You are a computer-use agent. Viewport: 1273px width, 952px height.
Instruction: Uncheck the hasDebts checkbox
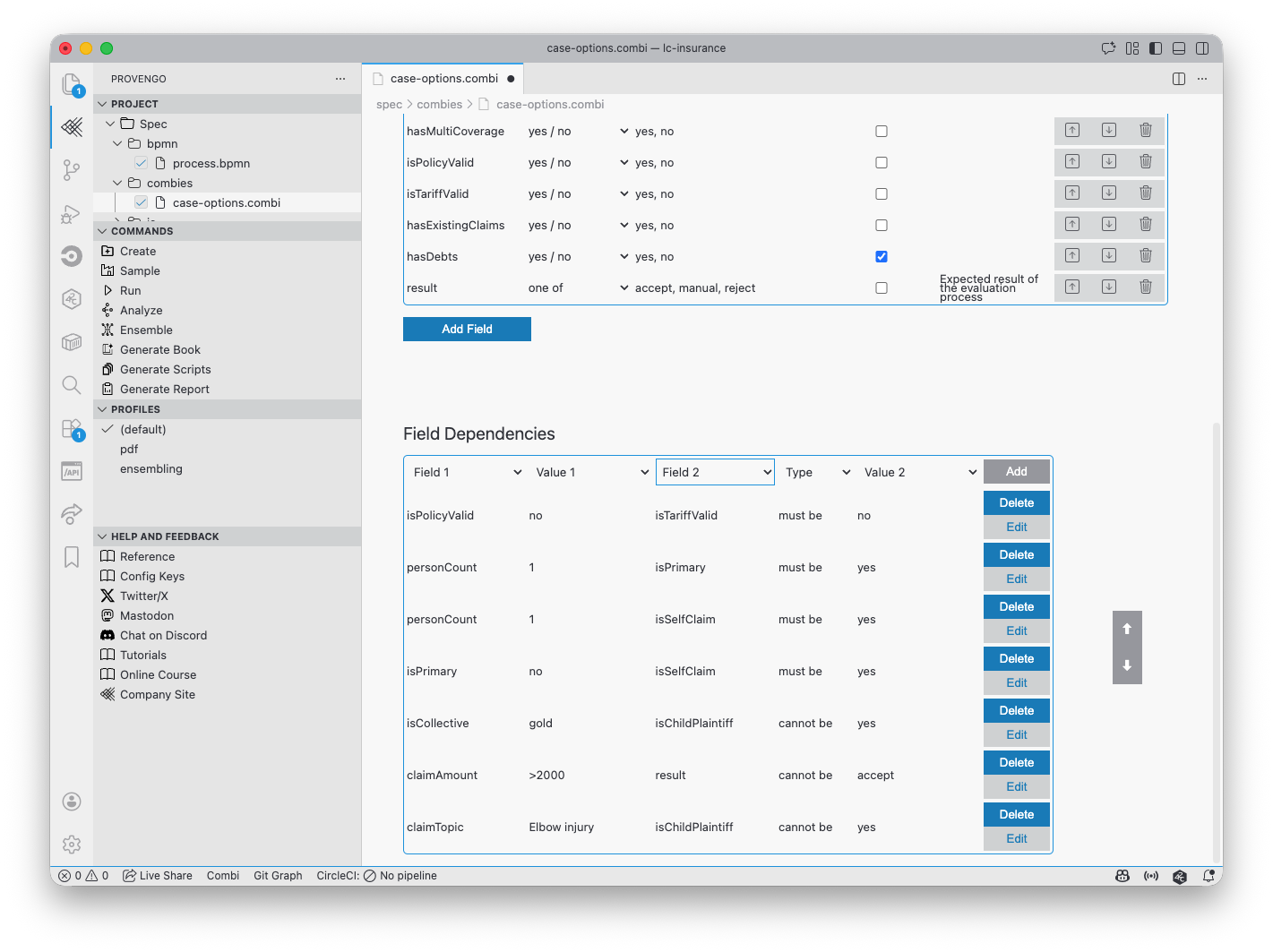[x=882, y=257]
